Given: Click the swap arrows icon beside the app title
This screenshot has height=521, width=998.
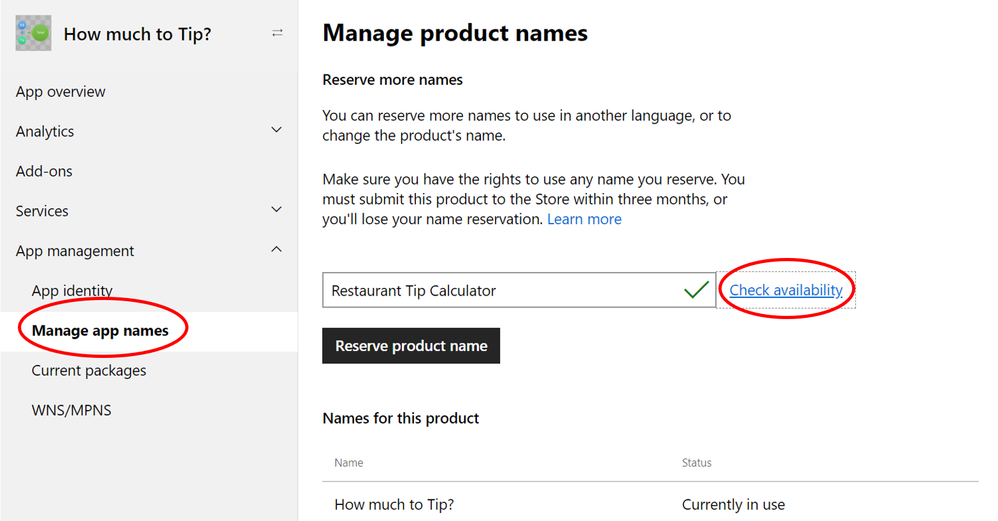Looking at the screenshot, I should pos(277,34).
